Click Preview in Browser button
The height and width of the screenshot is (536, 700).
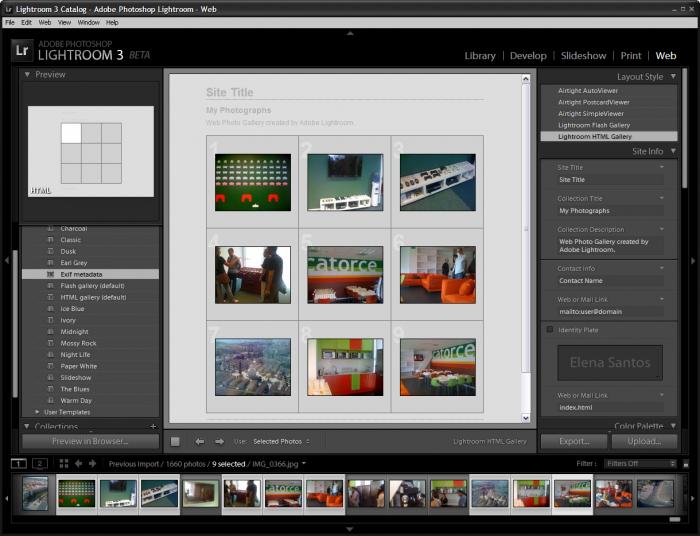coord(90,441)
